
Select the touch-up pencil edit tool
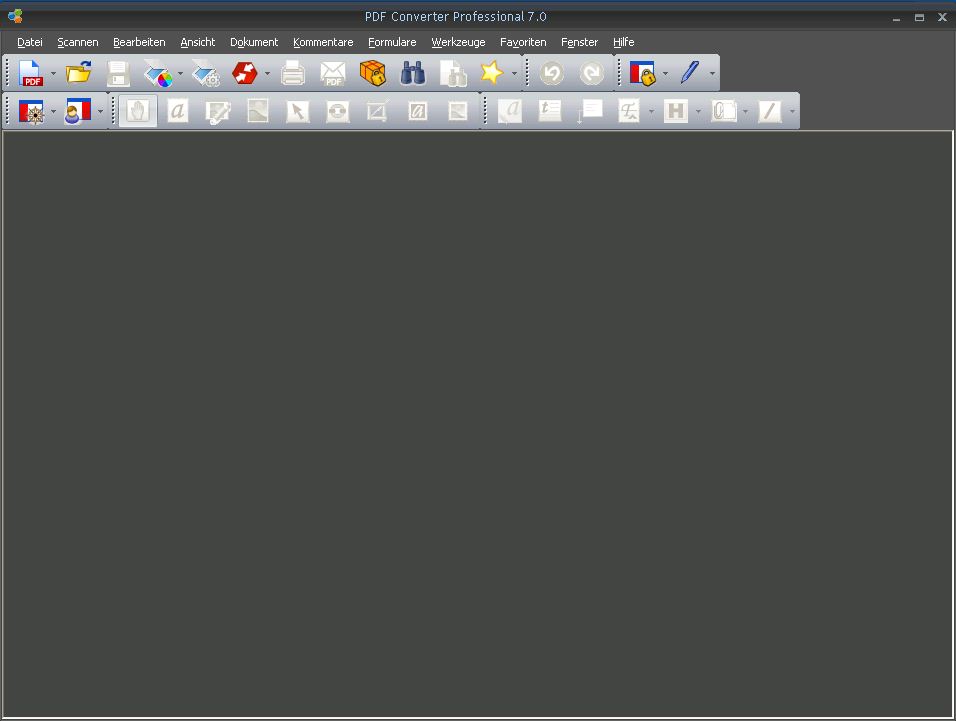click(x=218, y=112)
